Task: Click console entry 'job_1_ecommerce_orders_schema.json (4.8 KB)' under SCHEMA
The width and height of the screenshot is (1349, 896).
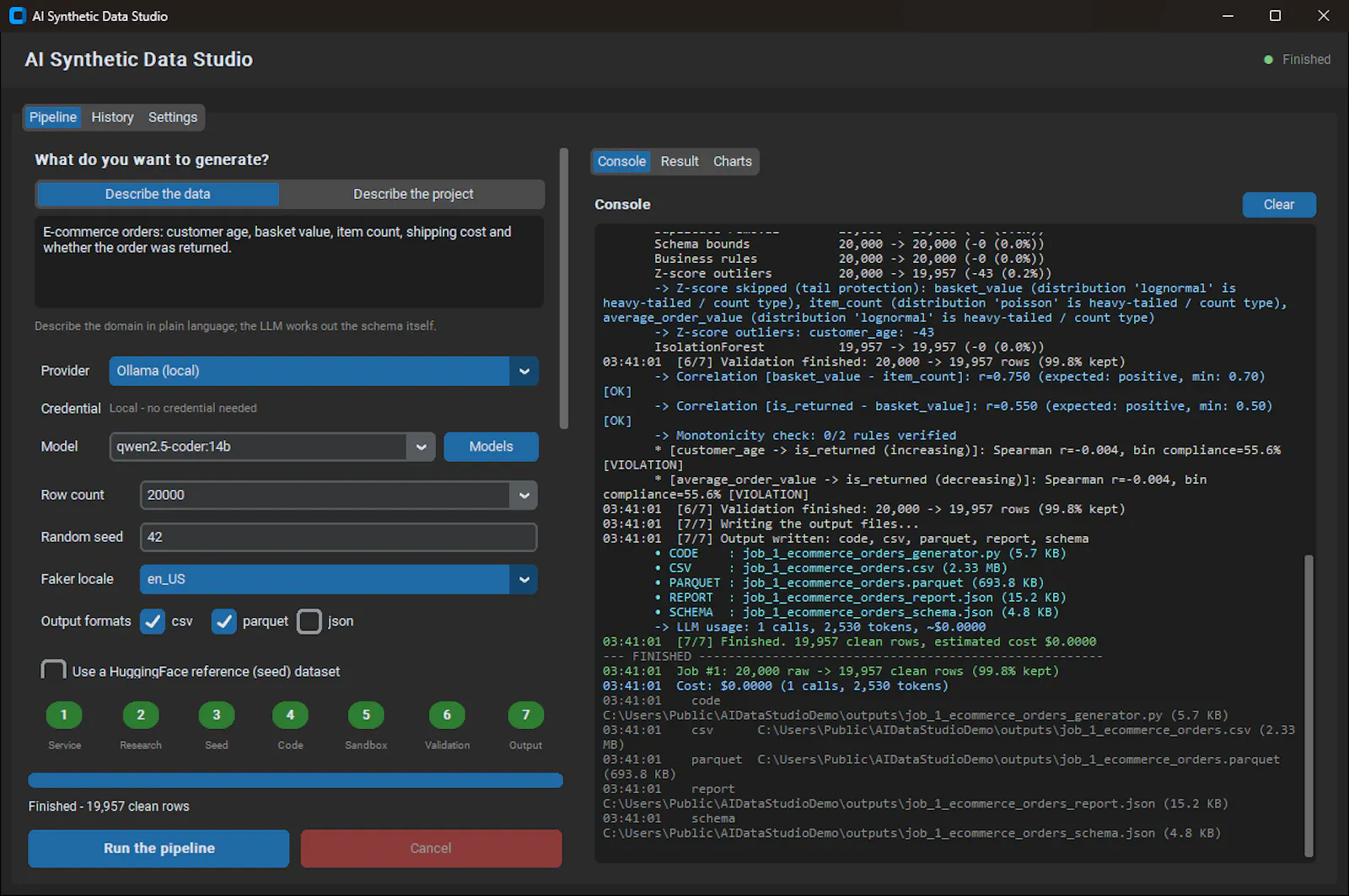Action: click(x=900, y=613)
